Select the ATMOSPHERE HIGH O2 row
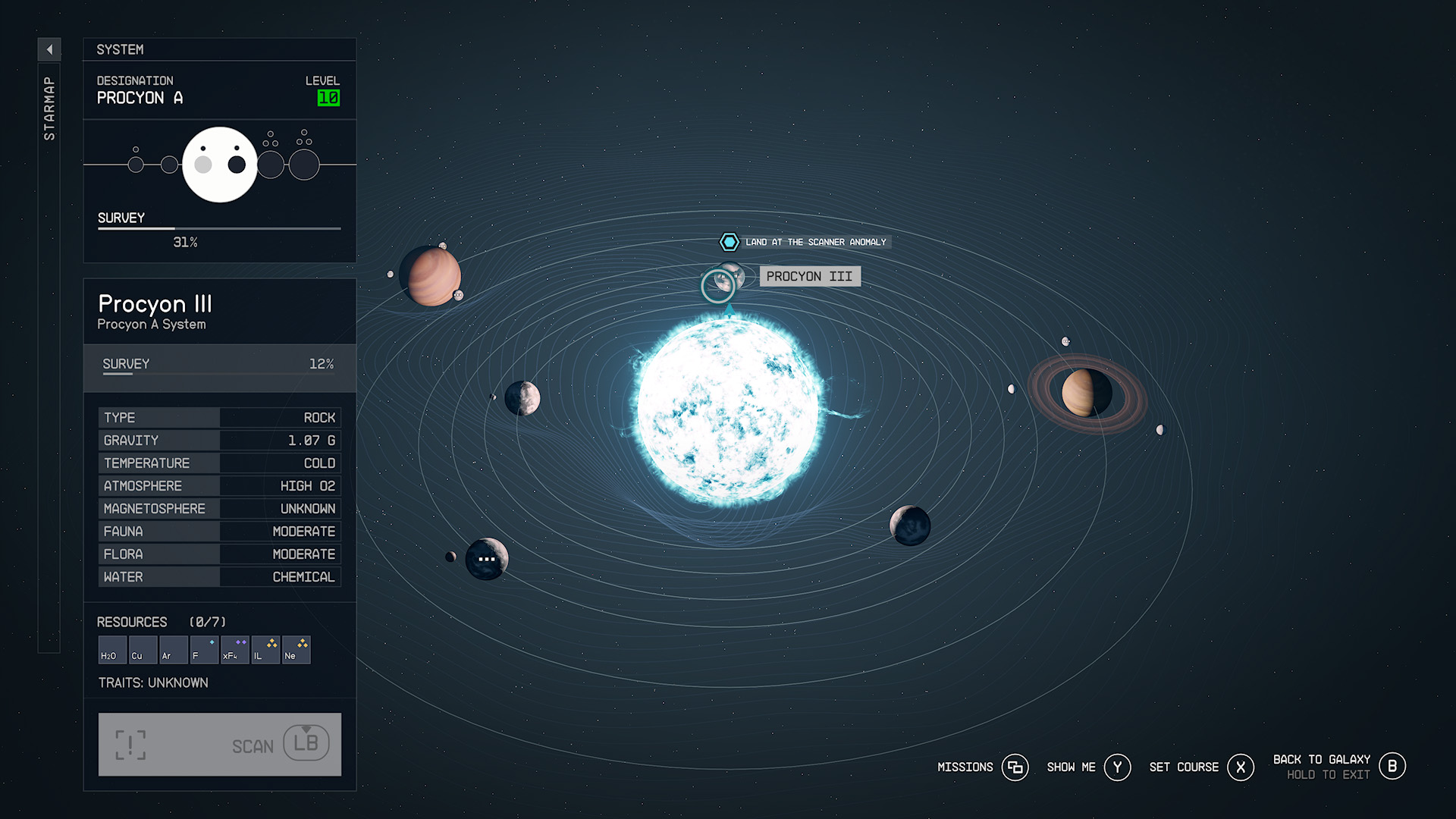This screenshot has height=819, width=1456. coord(219,486)
